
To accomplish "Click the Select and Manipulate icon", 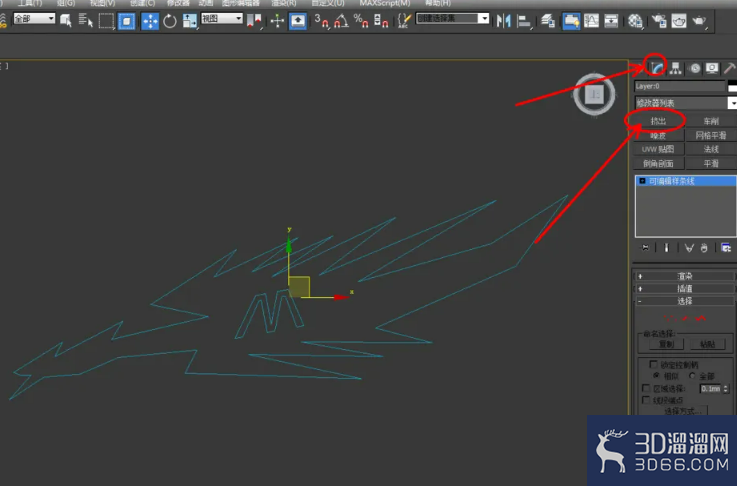I will click(x=277, y=21).
